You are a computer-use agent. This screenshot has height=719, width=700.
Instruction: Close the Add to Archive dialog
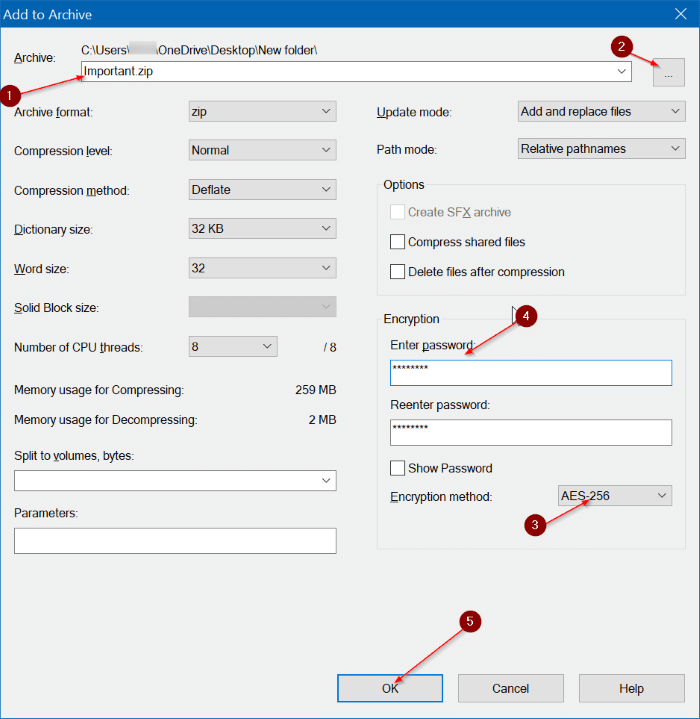click(681, 14)
